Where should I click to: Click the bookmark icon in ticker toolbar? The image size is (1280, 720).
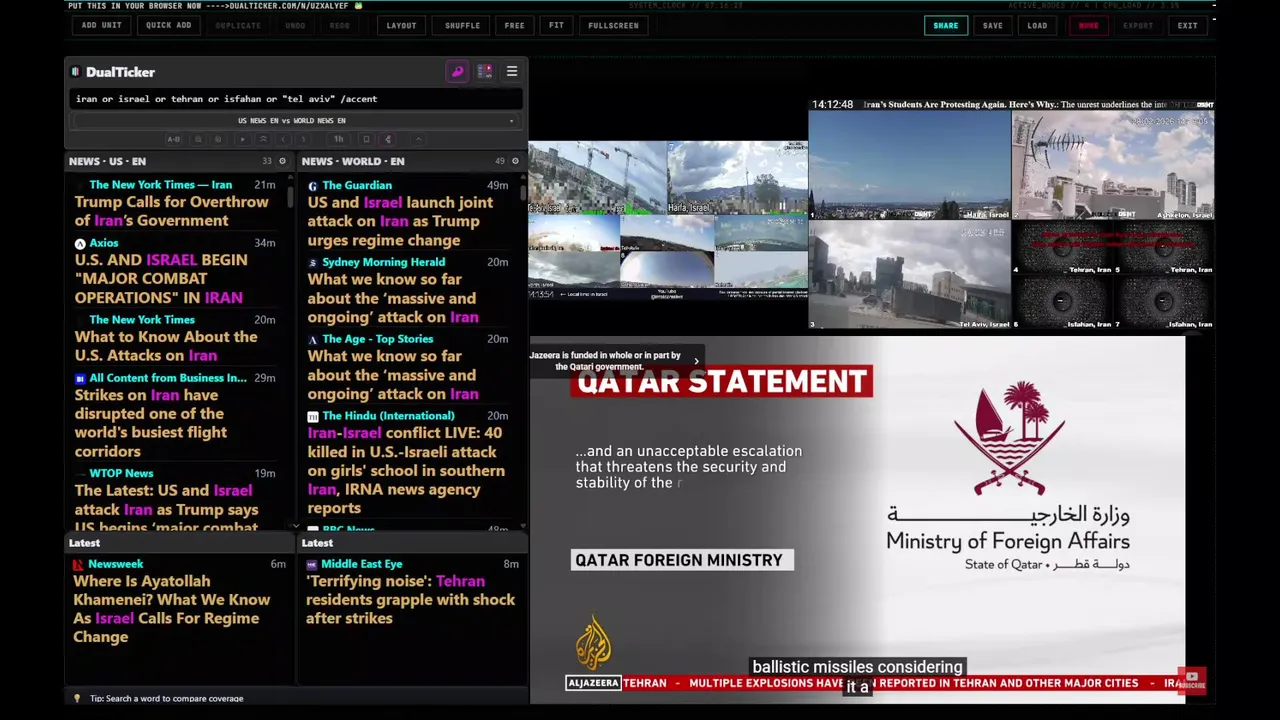click(366, 139)
